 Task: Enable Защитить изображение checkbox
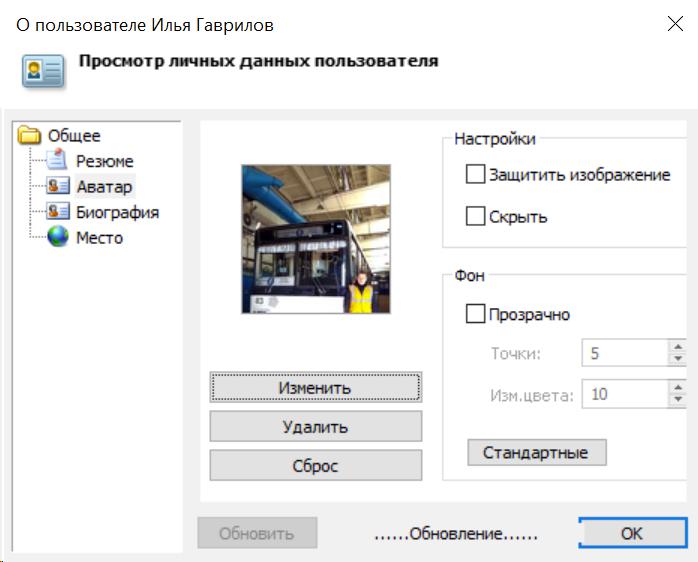point(475,174)
